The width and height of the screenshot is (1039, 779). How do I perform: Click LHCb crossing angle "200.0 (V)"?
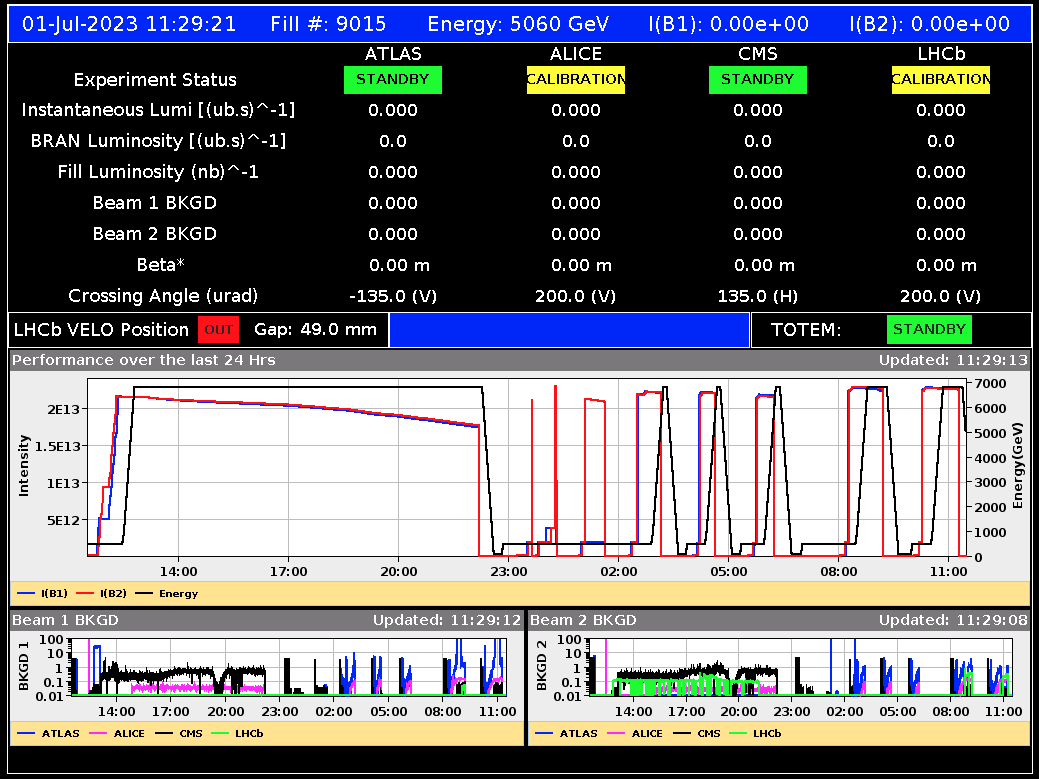941,296
